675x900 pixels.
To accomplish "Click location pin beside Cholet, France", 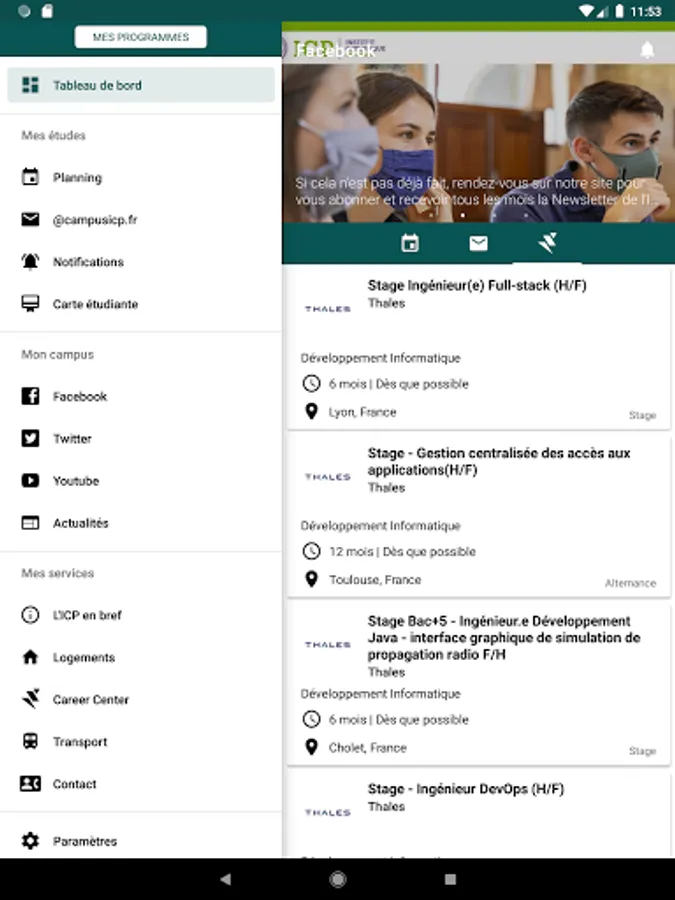I will point(311,747).
